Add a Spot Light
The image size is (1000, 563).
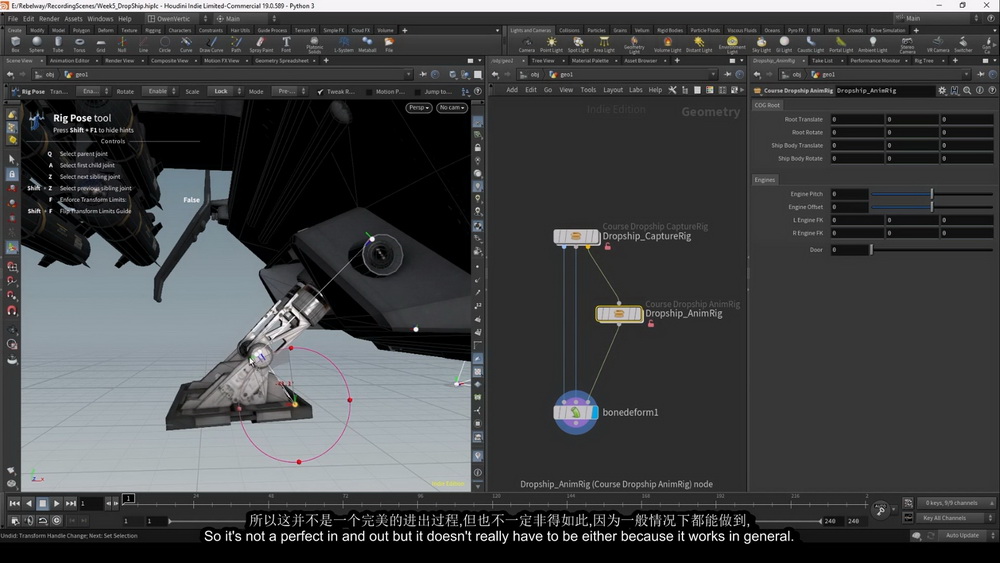578,45
